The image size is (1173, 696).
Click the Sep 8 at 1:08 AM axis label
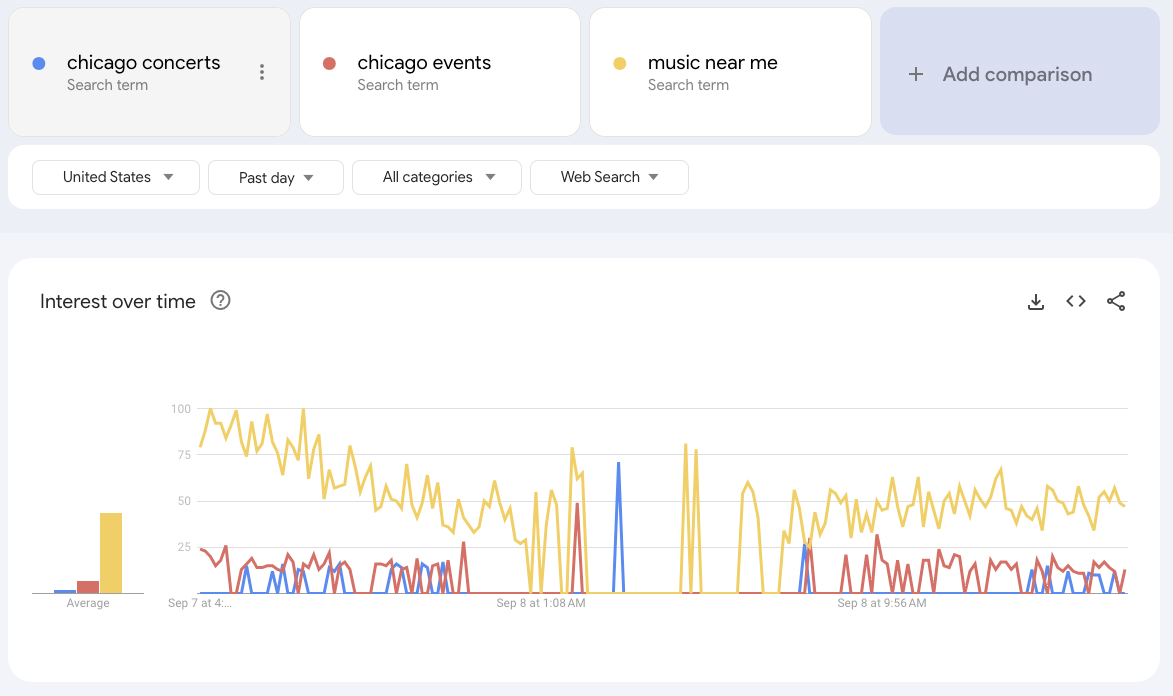[541, 603]
